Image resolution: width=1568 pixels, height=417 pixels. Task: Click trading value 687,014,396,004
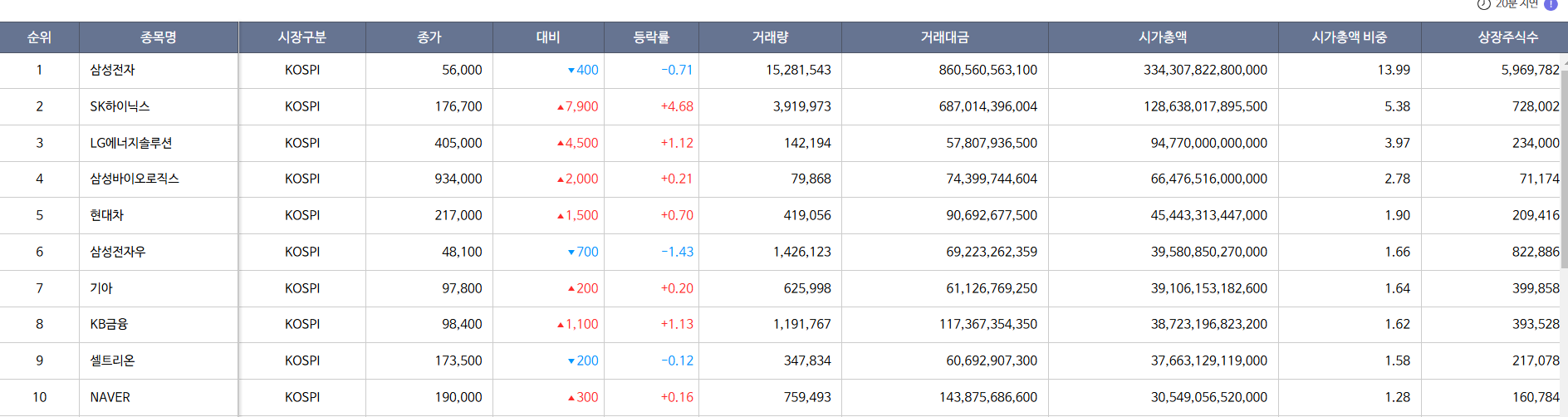coord(988,106)
